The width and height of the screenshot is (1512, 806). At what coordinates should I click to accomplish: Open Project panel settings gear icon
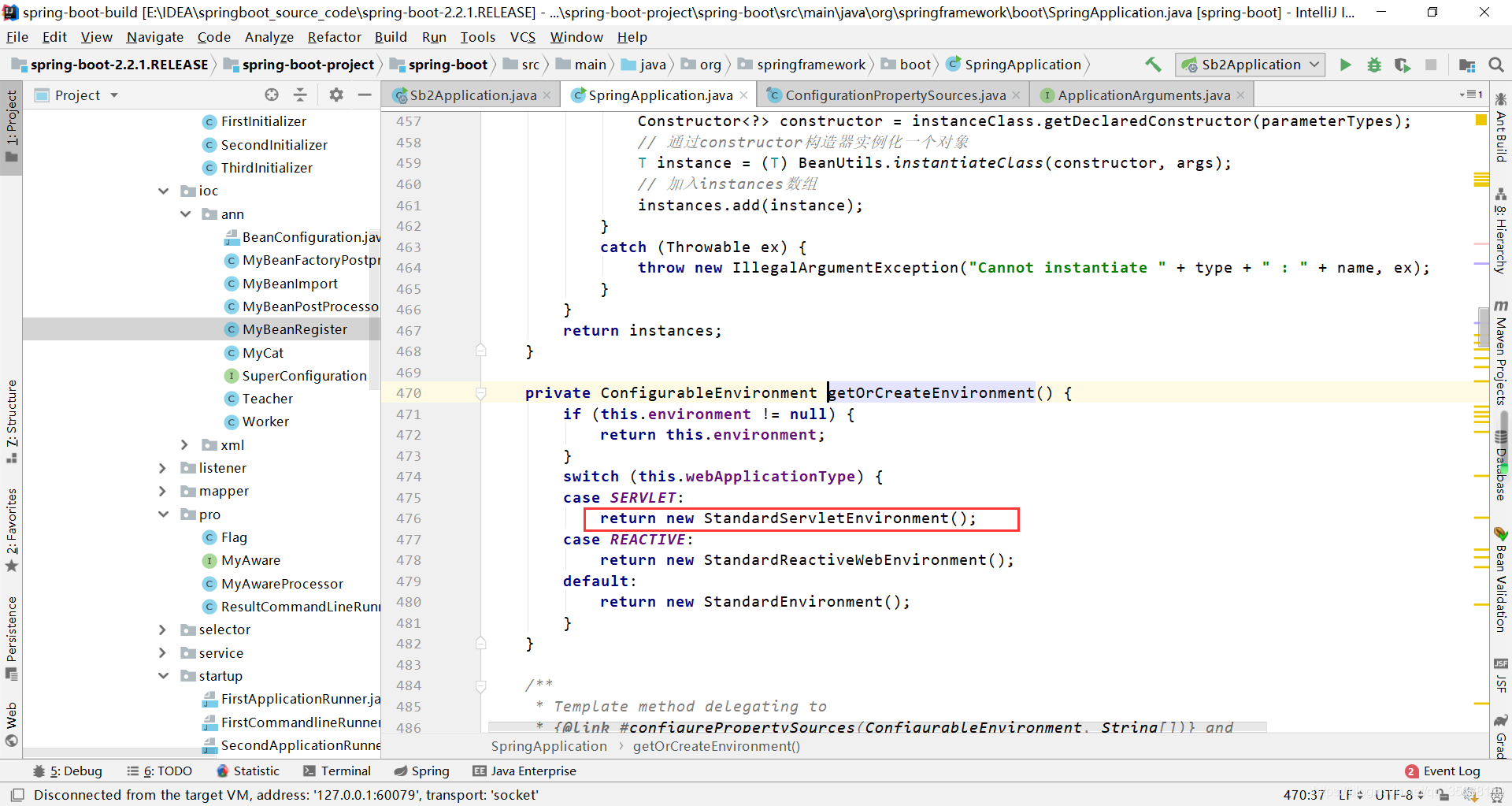336,95
